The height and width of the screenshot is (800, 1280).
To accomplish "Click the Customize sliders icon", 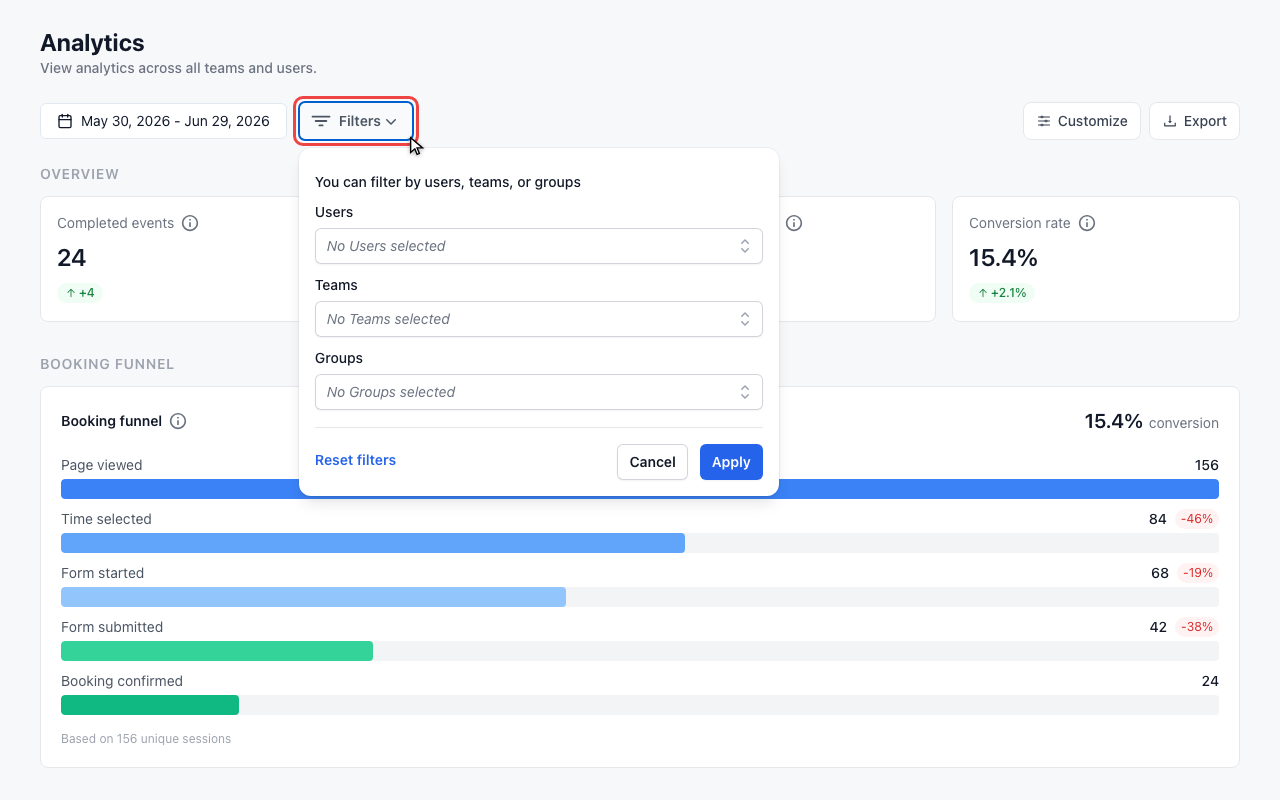I will tap(1044, 121).
